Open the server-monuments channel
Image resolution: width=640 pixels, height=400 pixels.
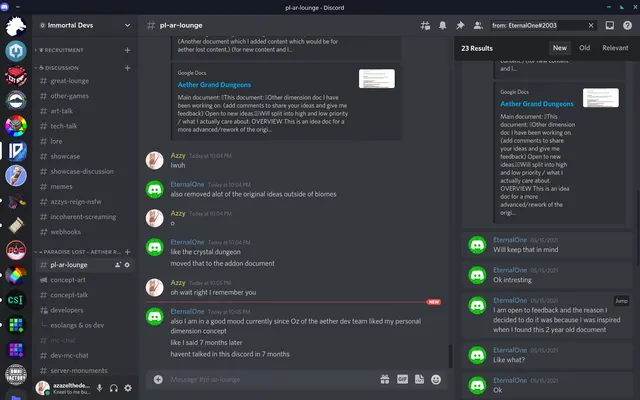coord(85,371)
